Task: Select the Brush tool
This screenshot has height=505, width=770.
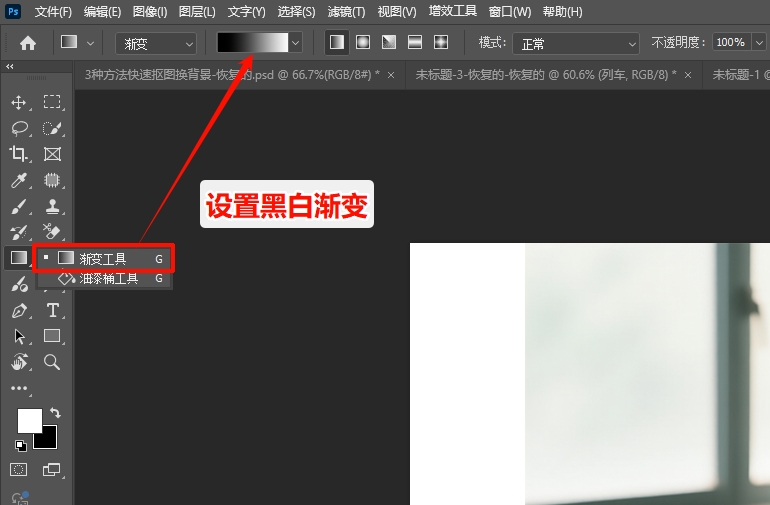Action: [x=19, y=206]
